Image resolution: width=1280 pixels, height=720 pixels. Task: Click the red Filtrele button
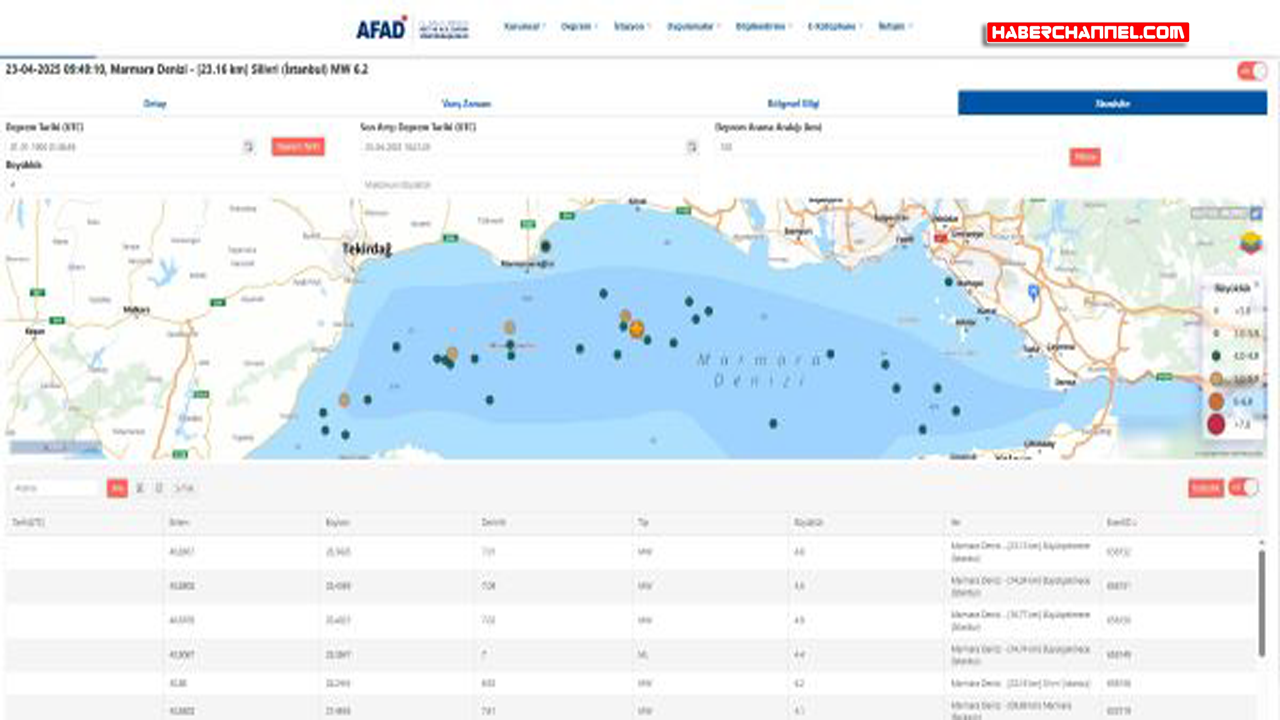pyautogui.click(x=1085, y=157)
